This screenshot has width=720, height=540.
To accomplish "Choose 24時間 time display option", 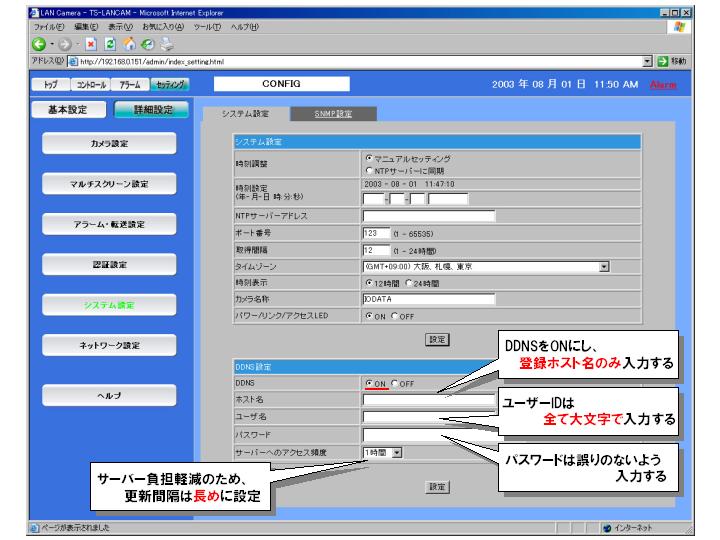I will [409, 283].
